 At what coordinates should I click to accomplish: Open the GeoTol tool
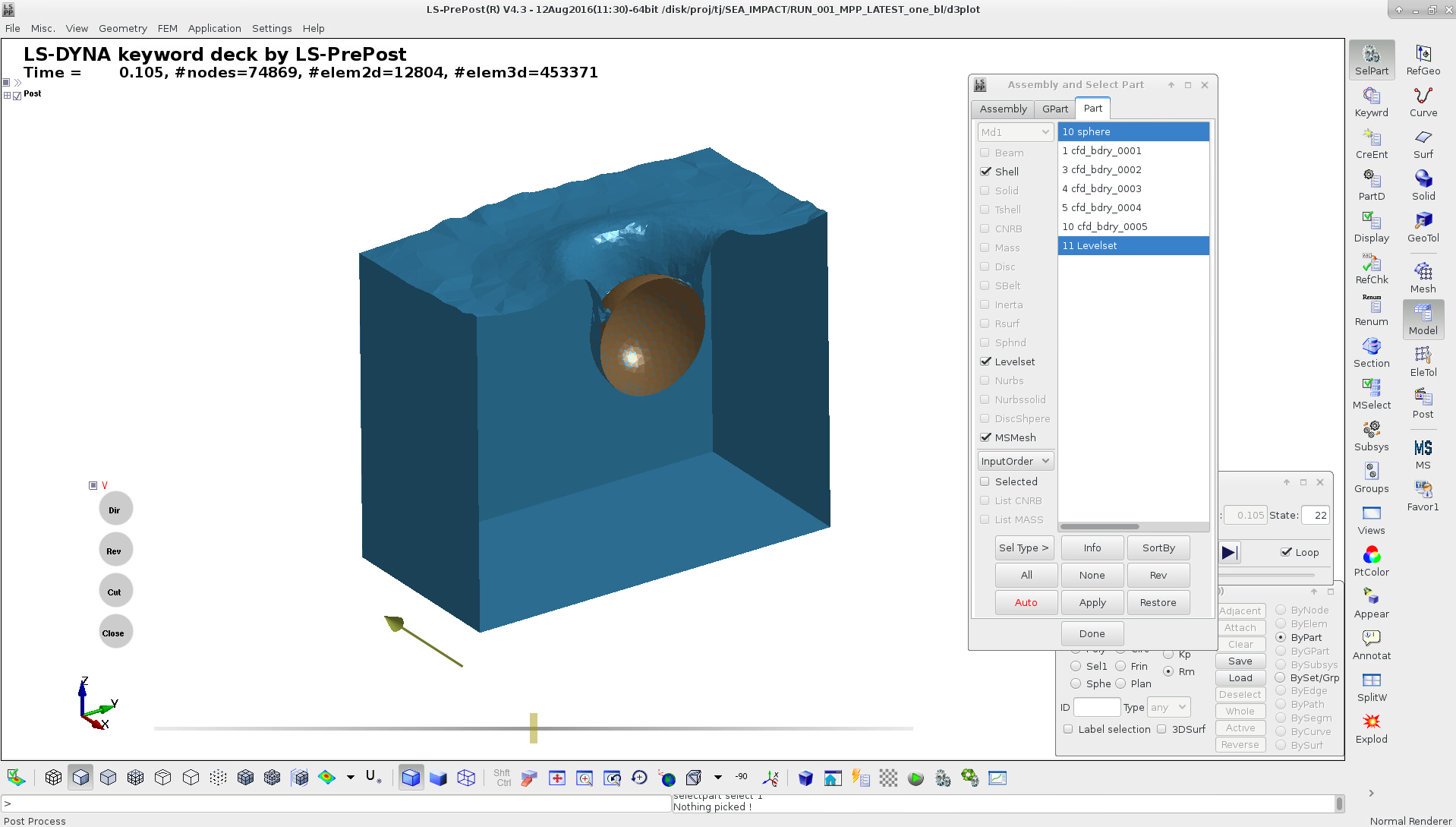(x=1423, y=226)
